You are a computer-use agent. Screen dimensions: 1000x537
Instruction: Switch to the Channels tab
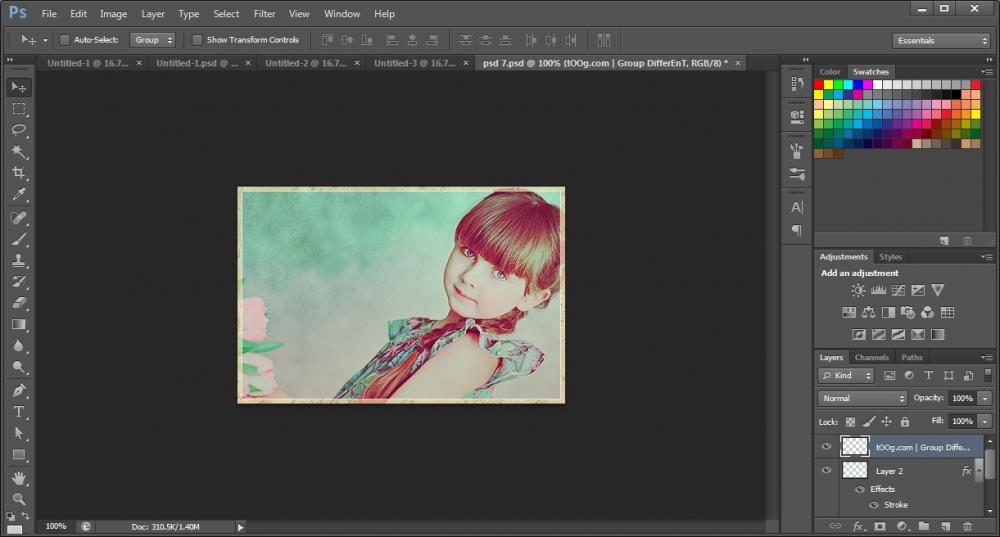click(871, 357)
